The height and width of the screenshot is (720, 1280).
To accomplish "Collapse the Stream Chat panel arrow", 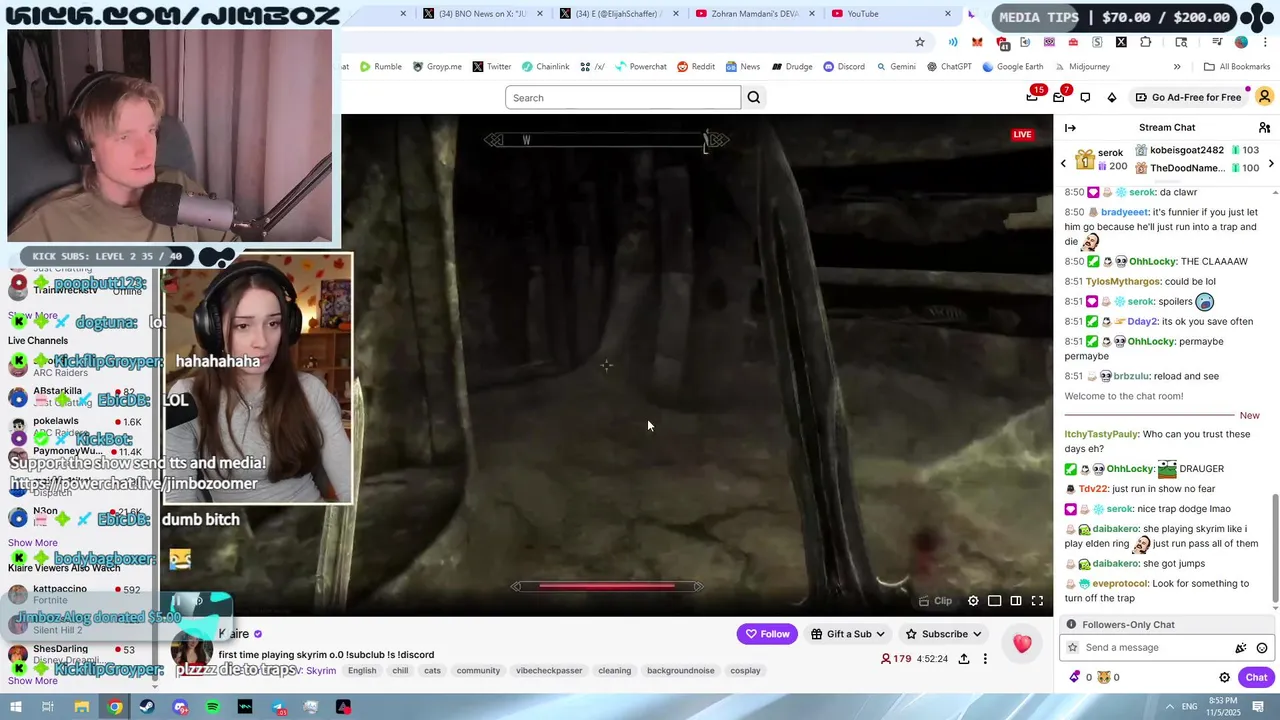I will (1070, 128).
